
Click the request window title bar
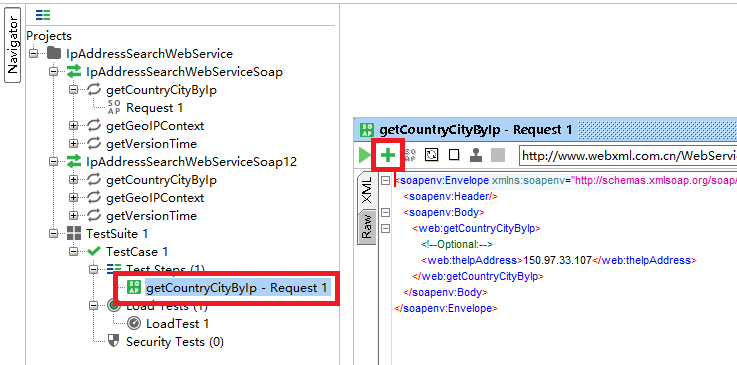[545, 130]
